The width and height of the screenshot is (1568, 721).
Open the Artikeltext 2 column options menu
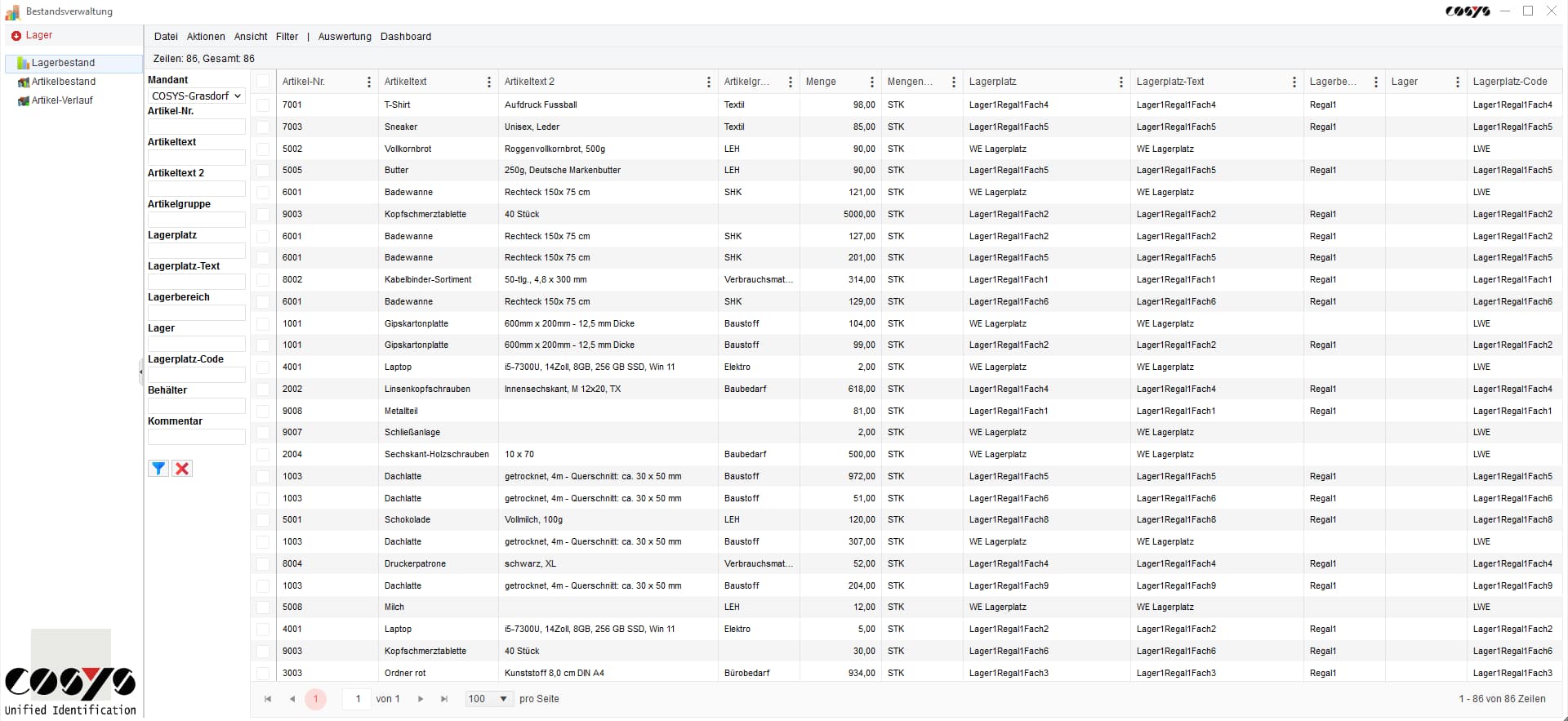708,82
